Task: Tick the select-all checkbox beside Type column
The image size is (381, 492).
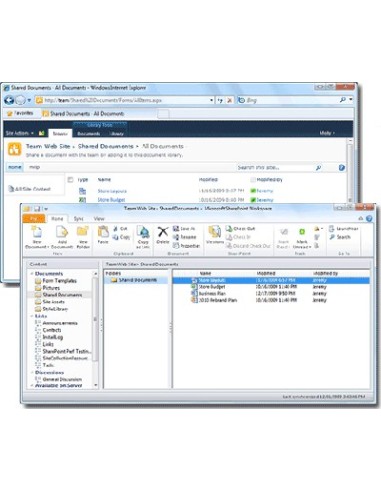Action: (x=70, y=180)
